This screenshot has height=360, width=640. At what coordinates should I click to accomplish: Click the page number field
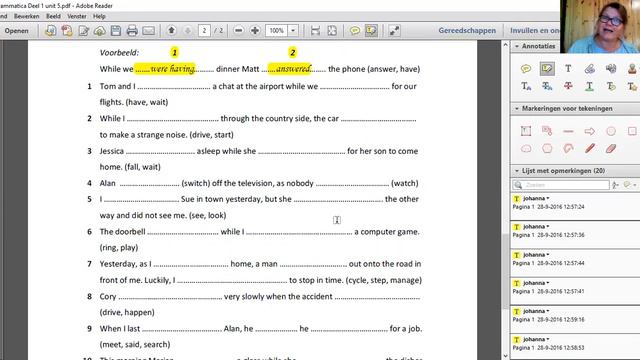[x=204, y=31]
